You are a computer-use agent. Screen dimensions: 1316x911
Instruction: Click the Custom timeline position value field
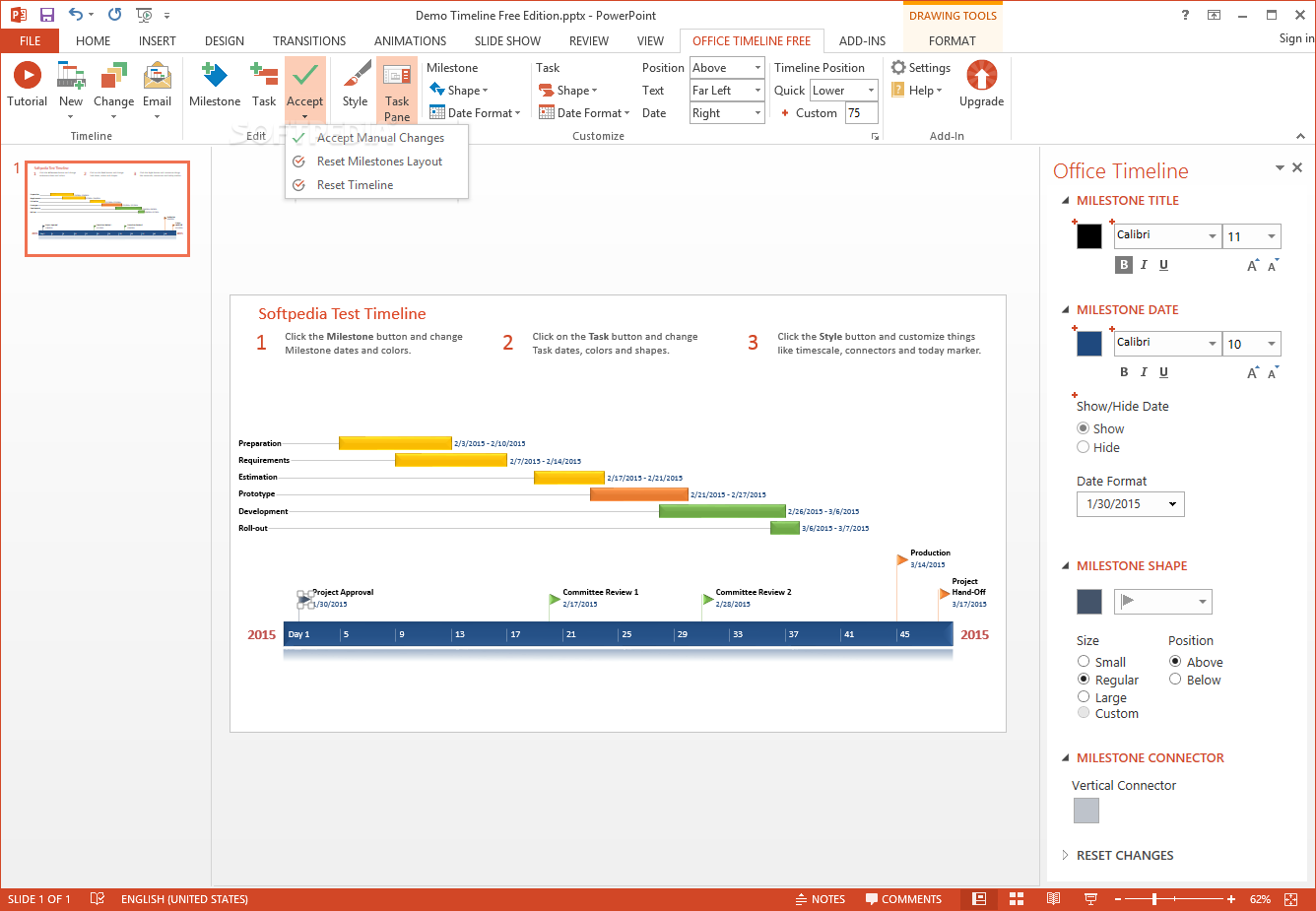click(862, 113)
